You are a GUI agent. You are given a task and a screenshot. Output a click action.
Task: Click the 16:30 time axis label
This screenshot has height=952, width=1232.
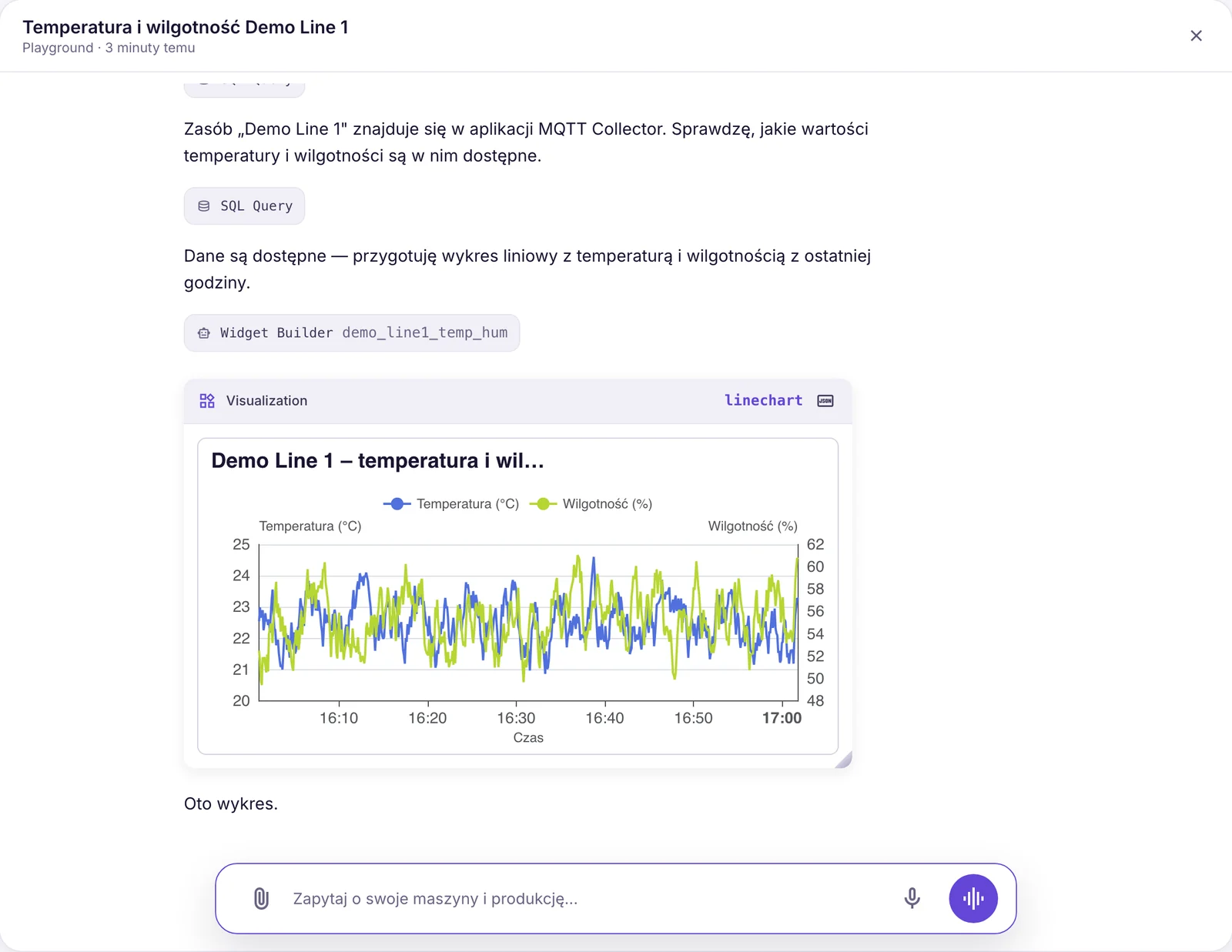(x=516, y=718)
